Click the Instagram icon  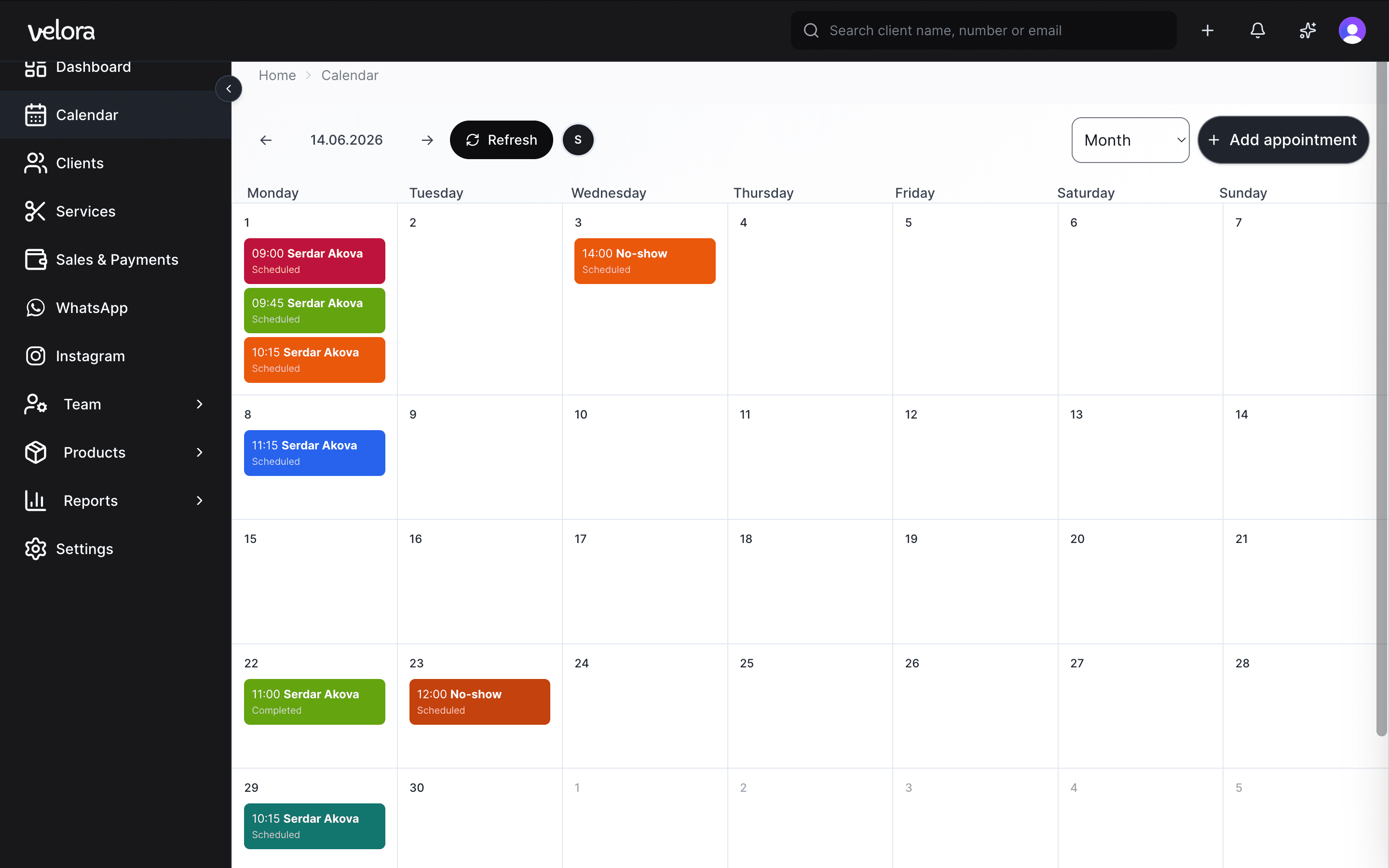(36, 356)
